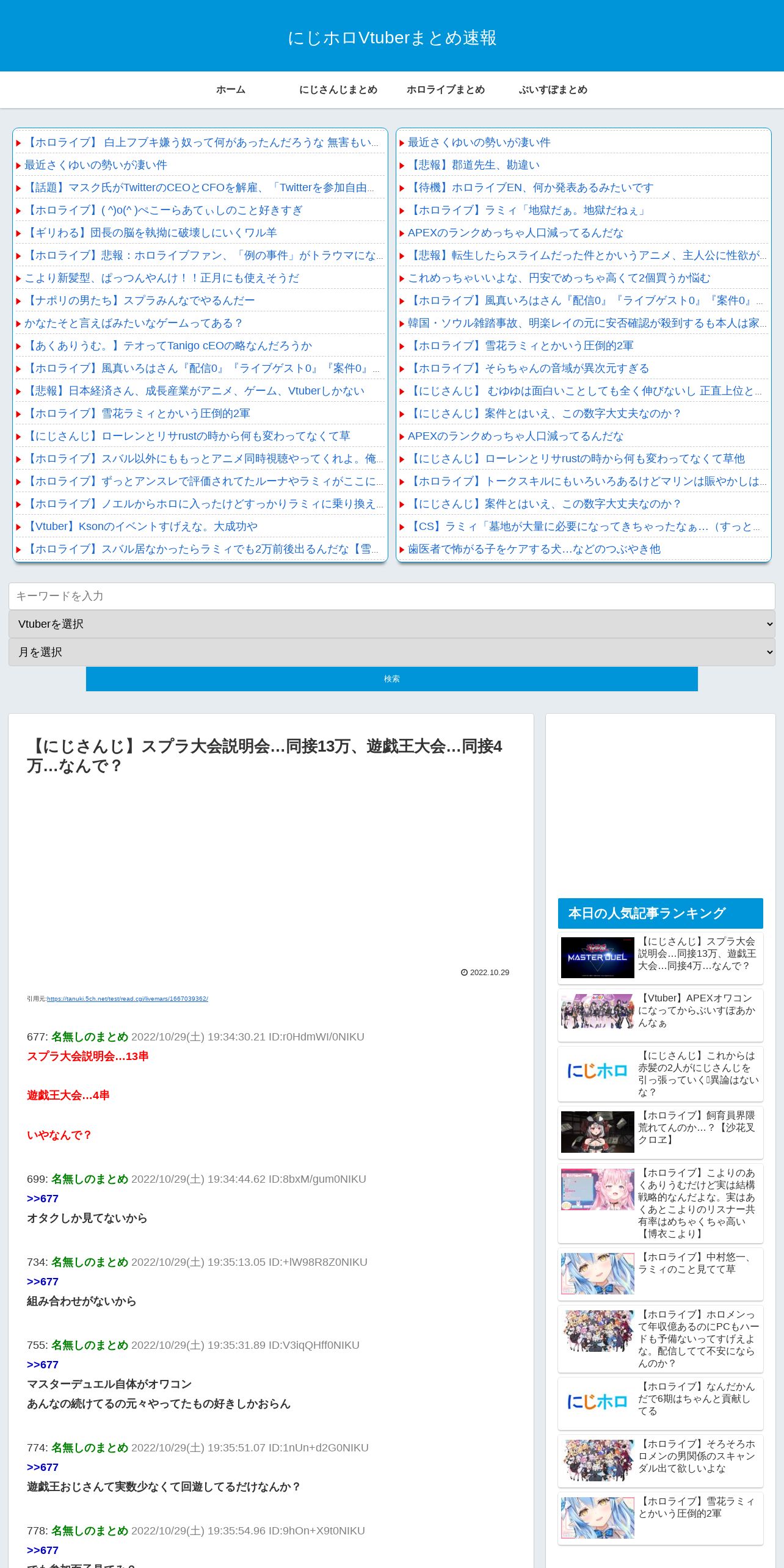This screenshot has height=1568, width=784.
Task: Click the キーワードを入力 search field
Action: [392, 596]
